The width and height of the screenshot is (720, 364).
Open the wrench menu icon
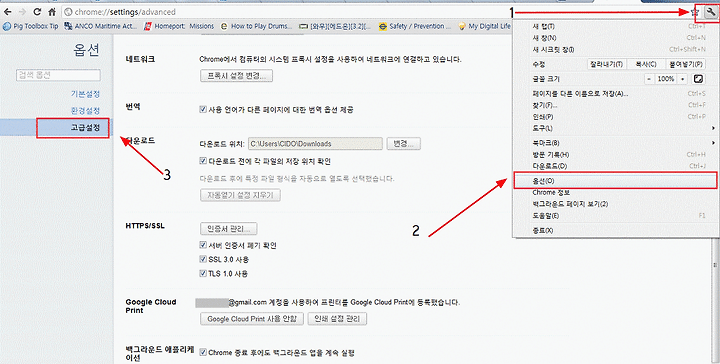pos(710,12)
